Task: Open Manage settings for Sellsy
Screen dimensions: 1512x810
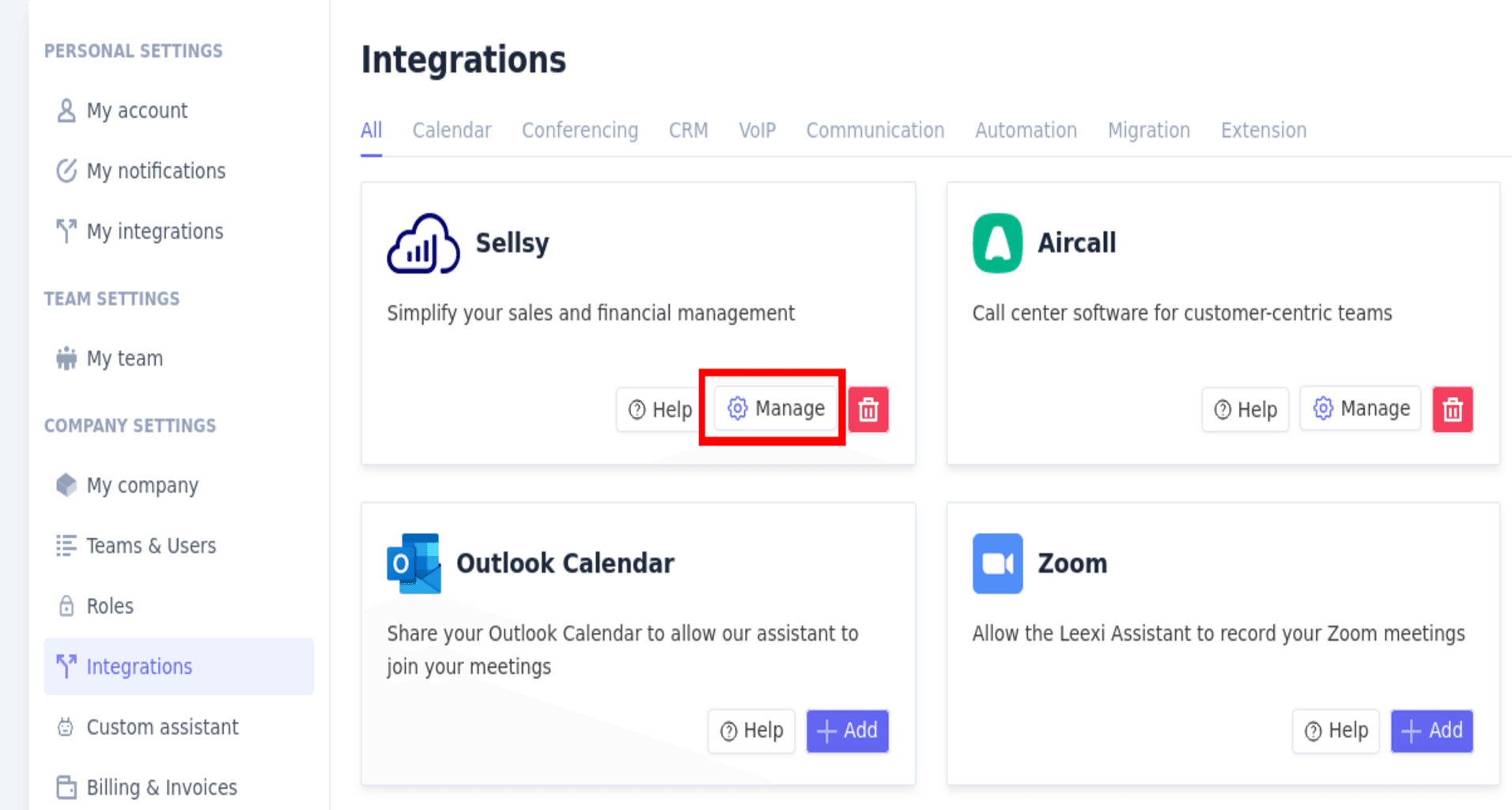Action: coord(776,409)
